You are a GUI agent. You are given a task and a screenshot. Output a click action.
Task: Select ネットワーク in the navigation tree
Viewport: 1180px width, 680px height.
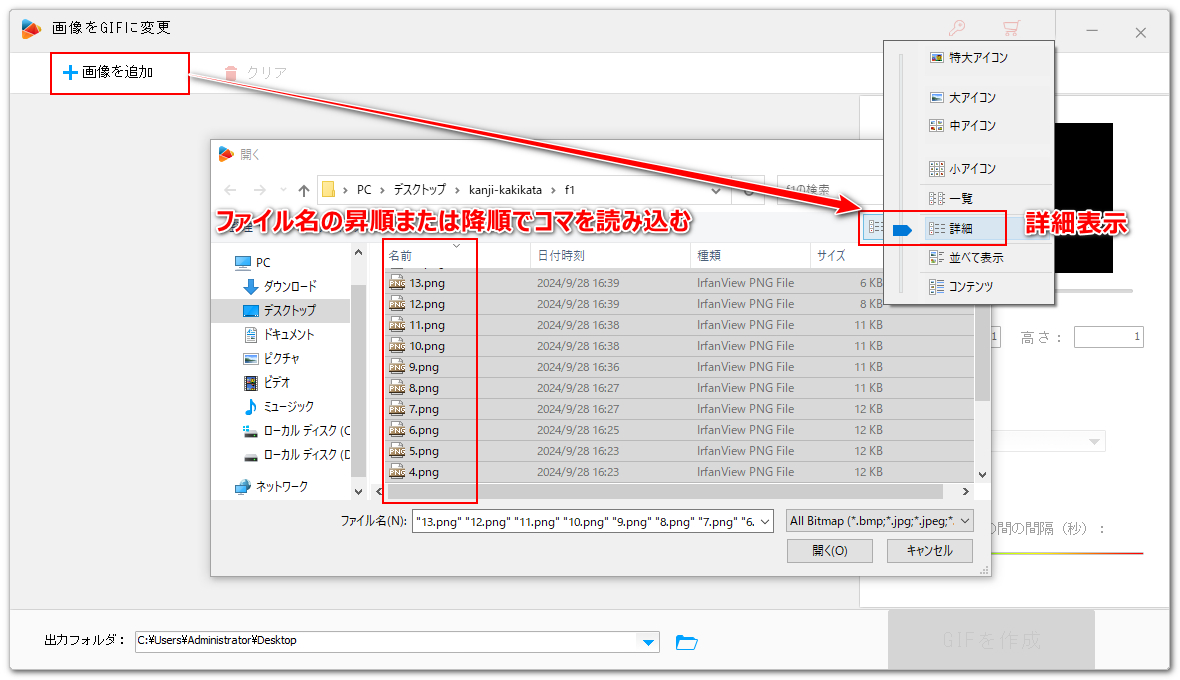coord(271,487)
